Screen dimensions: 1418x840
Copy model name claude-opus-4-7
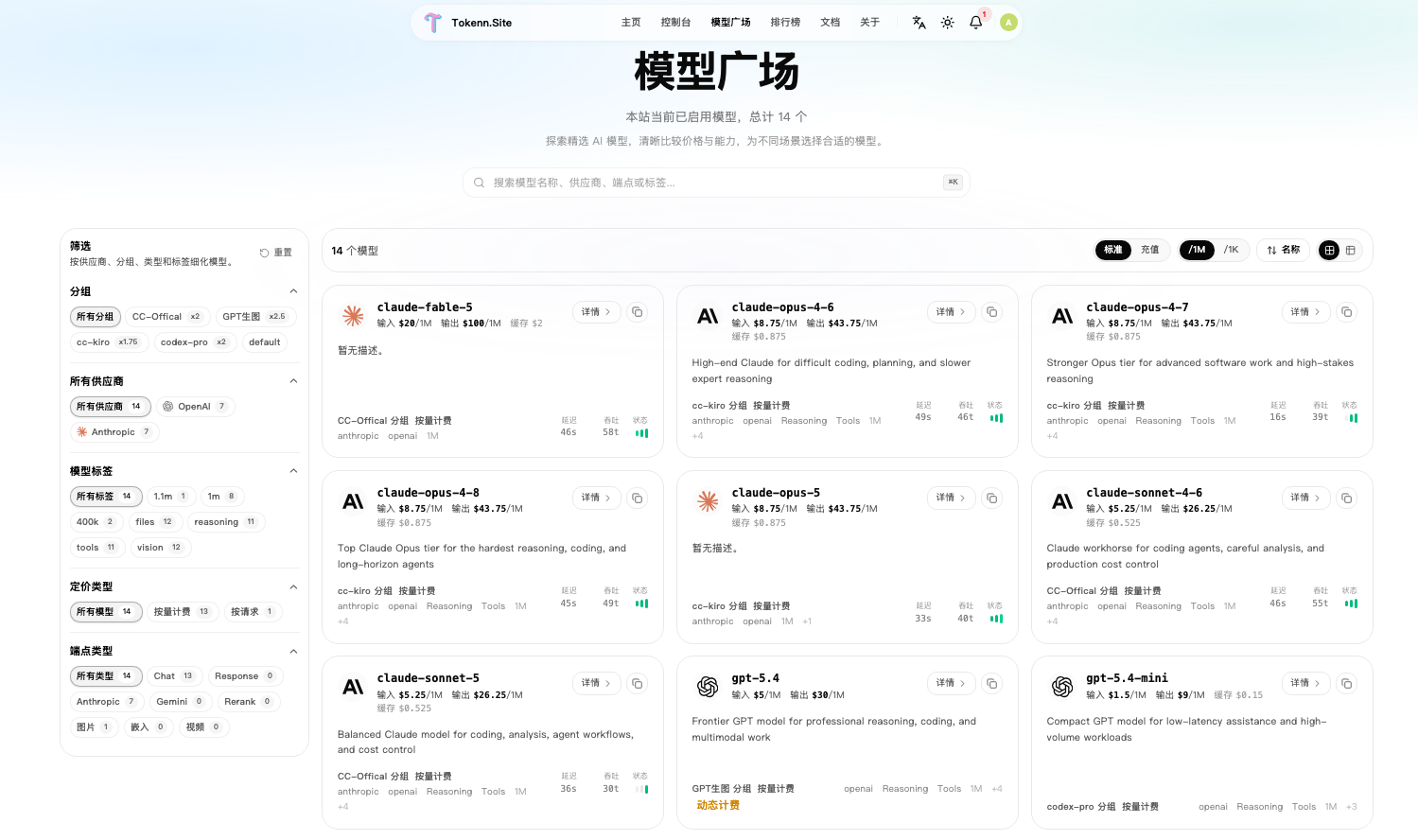1347,312
